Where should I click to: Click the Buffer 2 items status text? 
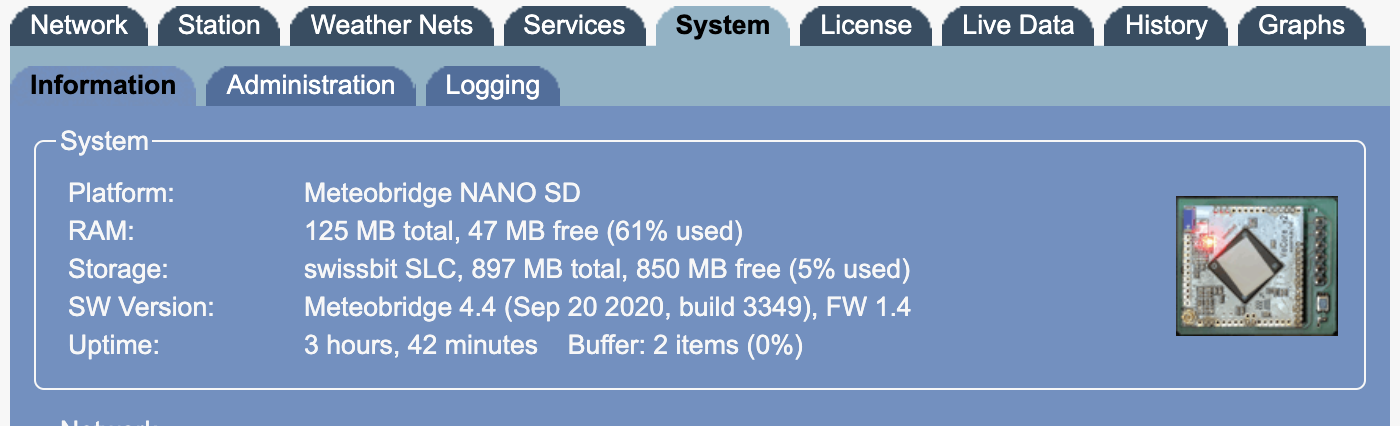point(685,346)
